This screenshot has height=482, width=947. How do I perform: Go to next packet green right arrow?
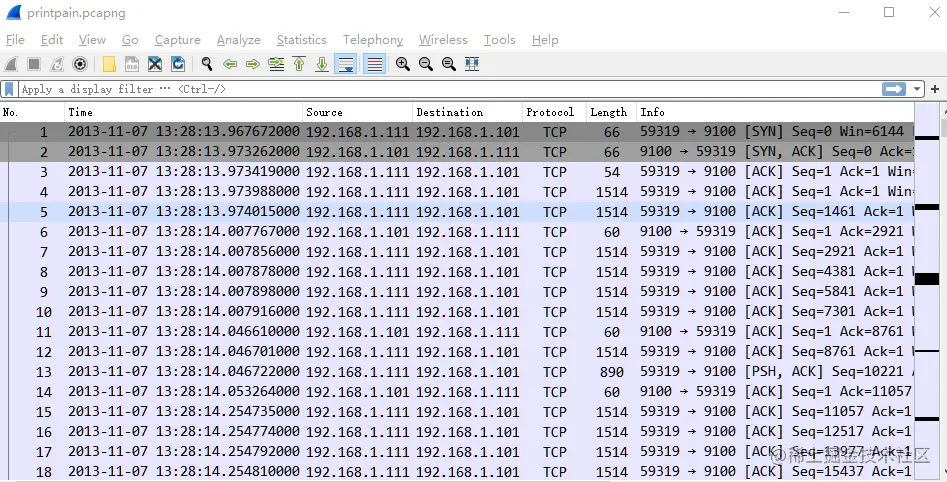point(252,64)
